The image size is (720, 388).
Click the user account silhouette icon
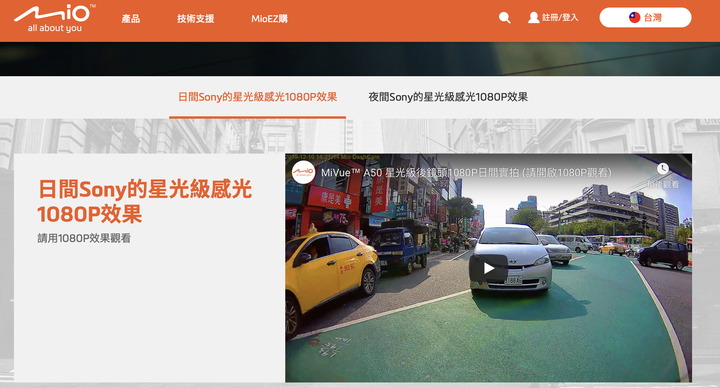pos(533,18)
